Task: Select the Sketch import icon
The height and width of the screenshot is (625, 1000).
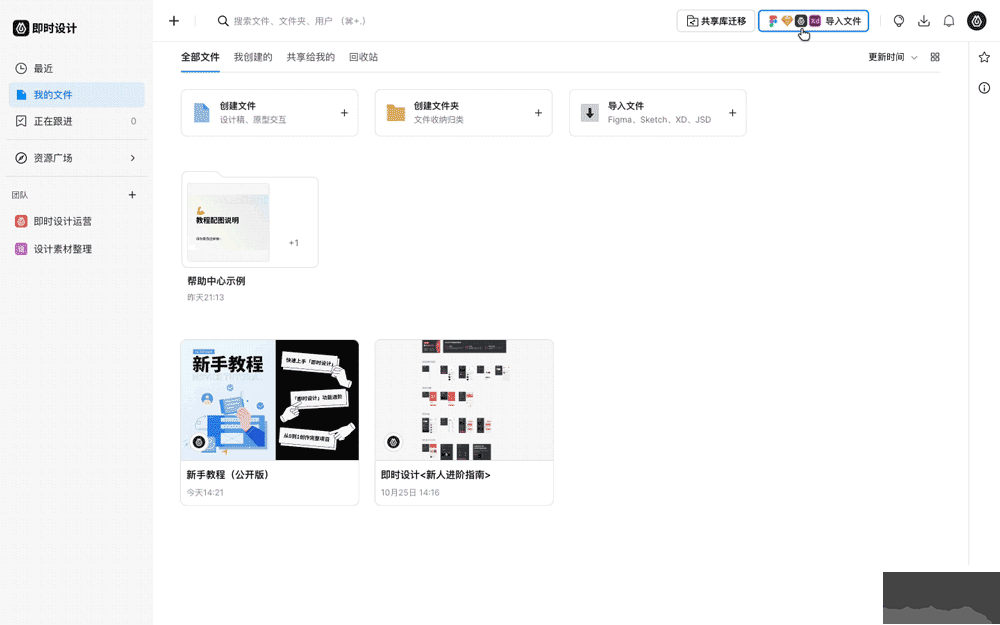Action: point(785,20)
